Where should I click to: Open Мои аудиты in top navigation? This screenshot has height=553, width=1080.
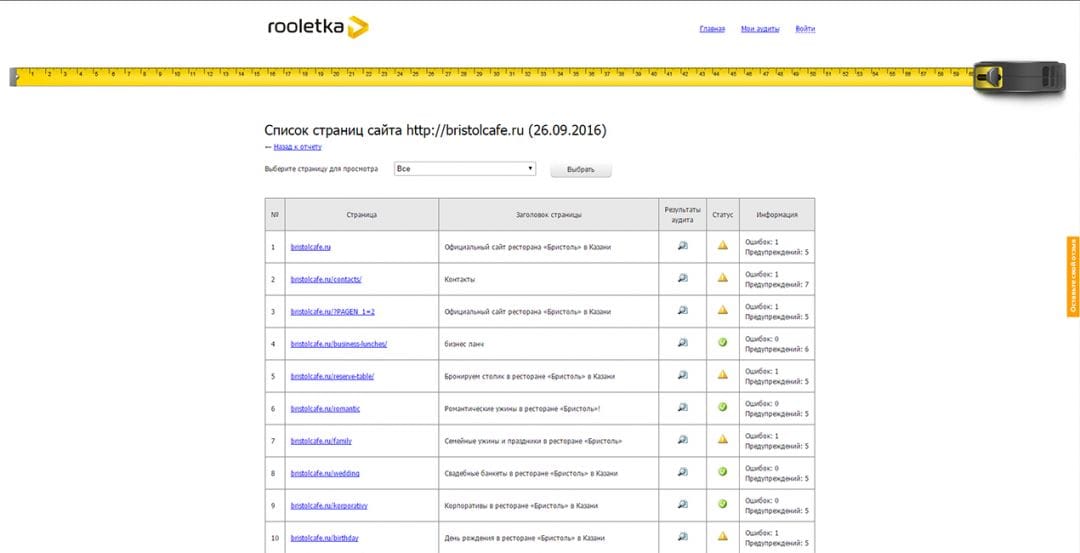pyautogui.click(x=760, y=29)
